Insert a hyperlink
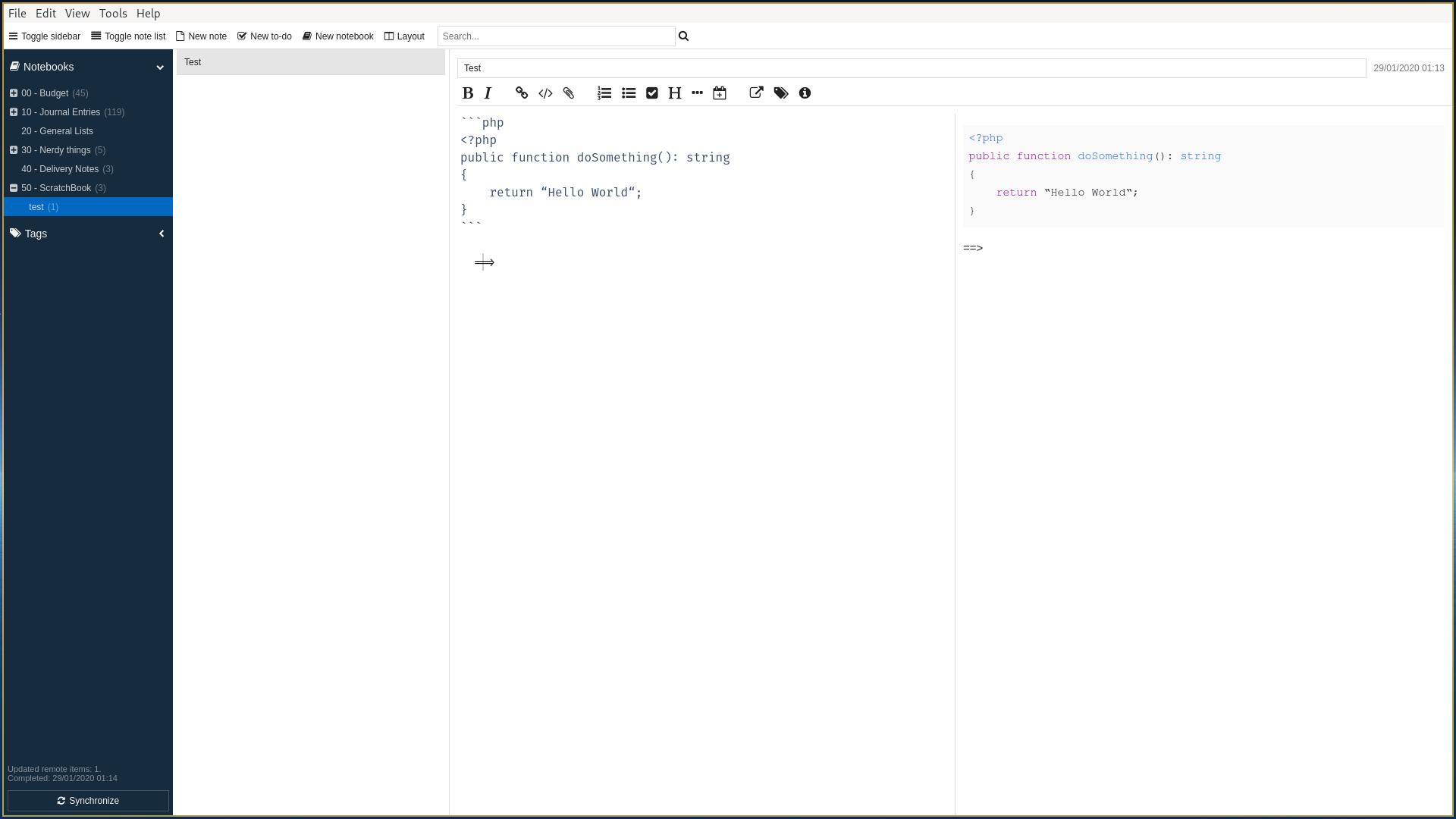This screenshot has width=1456, height=819. (521, 93)
